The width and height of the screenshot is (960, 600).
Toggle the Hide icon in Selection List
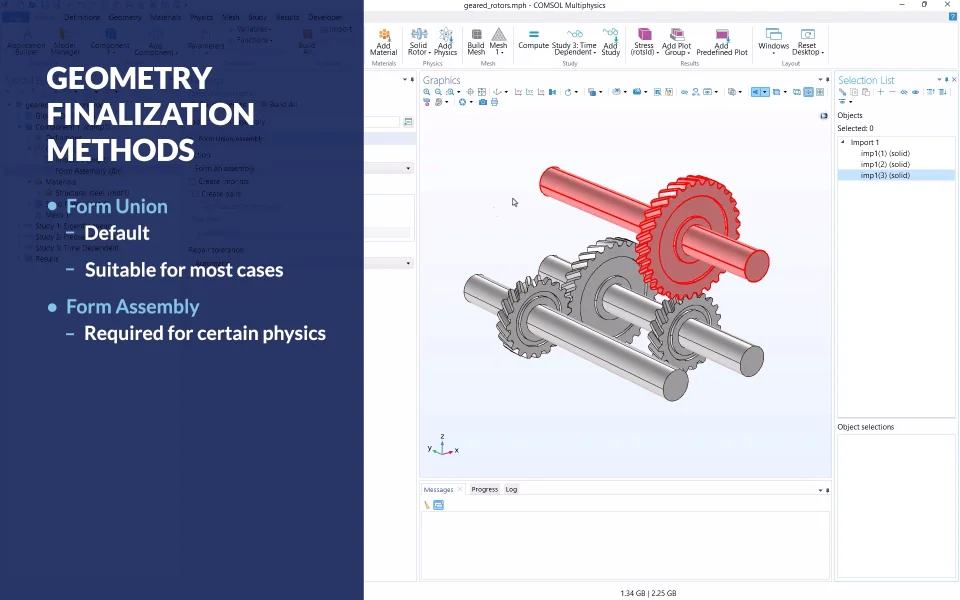pos(904,92)
